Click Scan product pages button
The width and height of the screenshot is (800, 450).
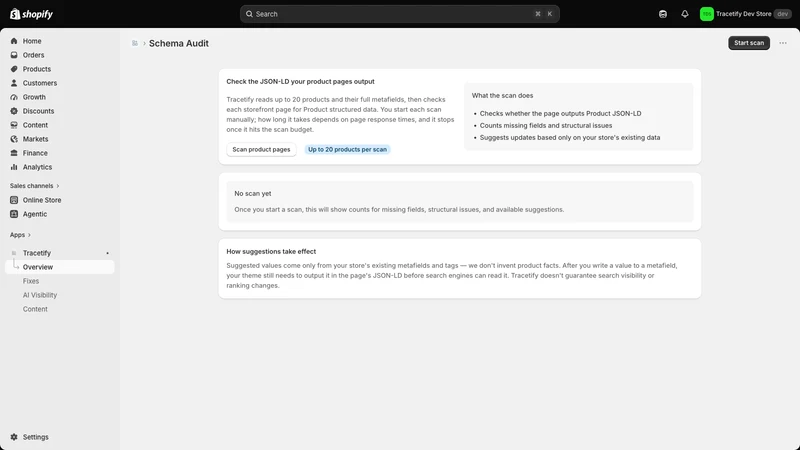(x=261, y=149)
